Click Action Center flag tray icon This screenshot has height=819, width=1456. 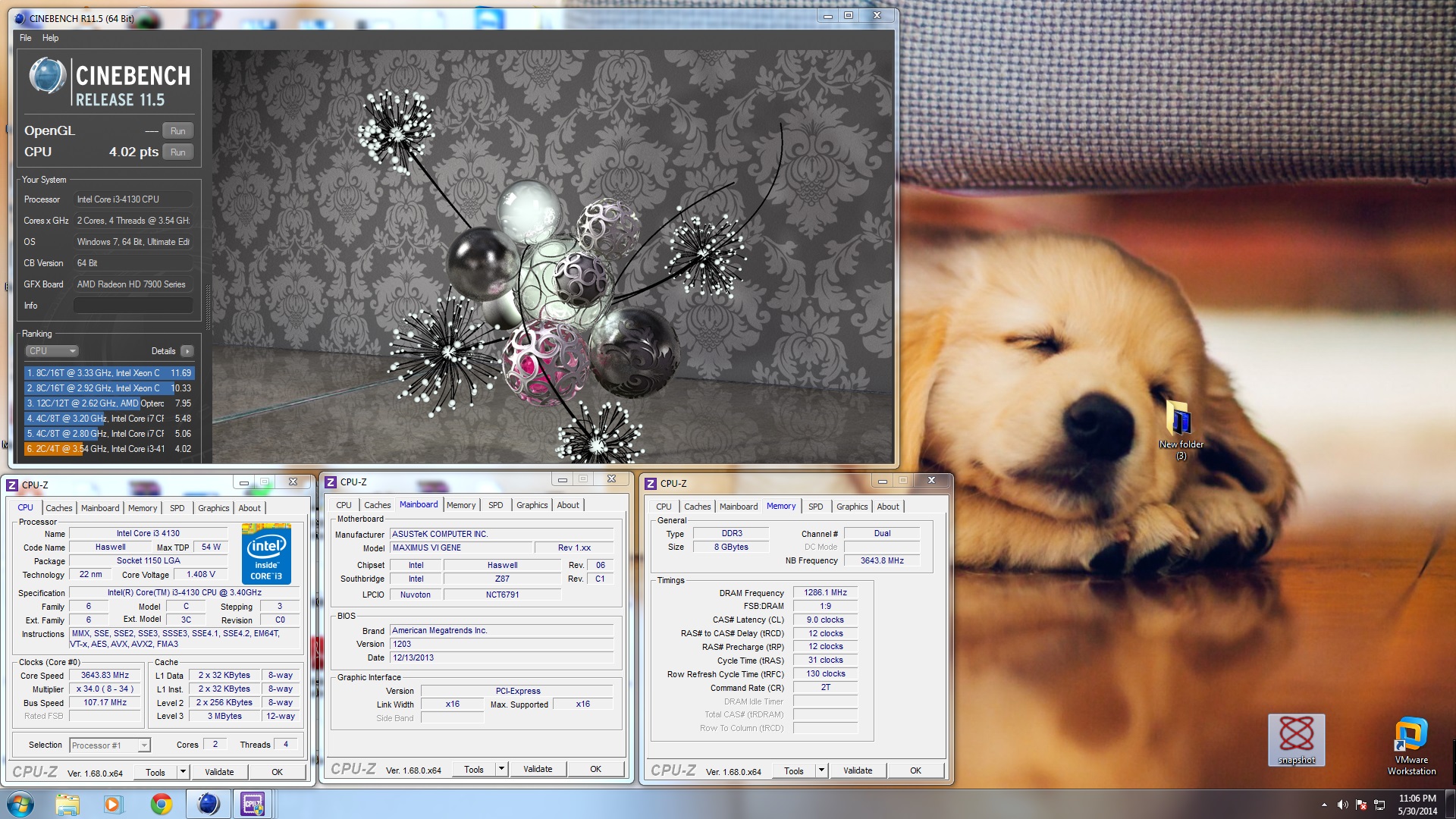1361,805
